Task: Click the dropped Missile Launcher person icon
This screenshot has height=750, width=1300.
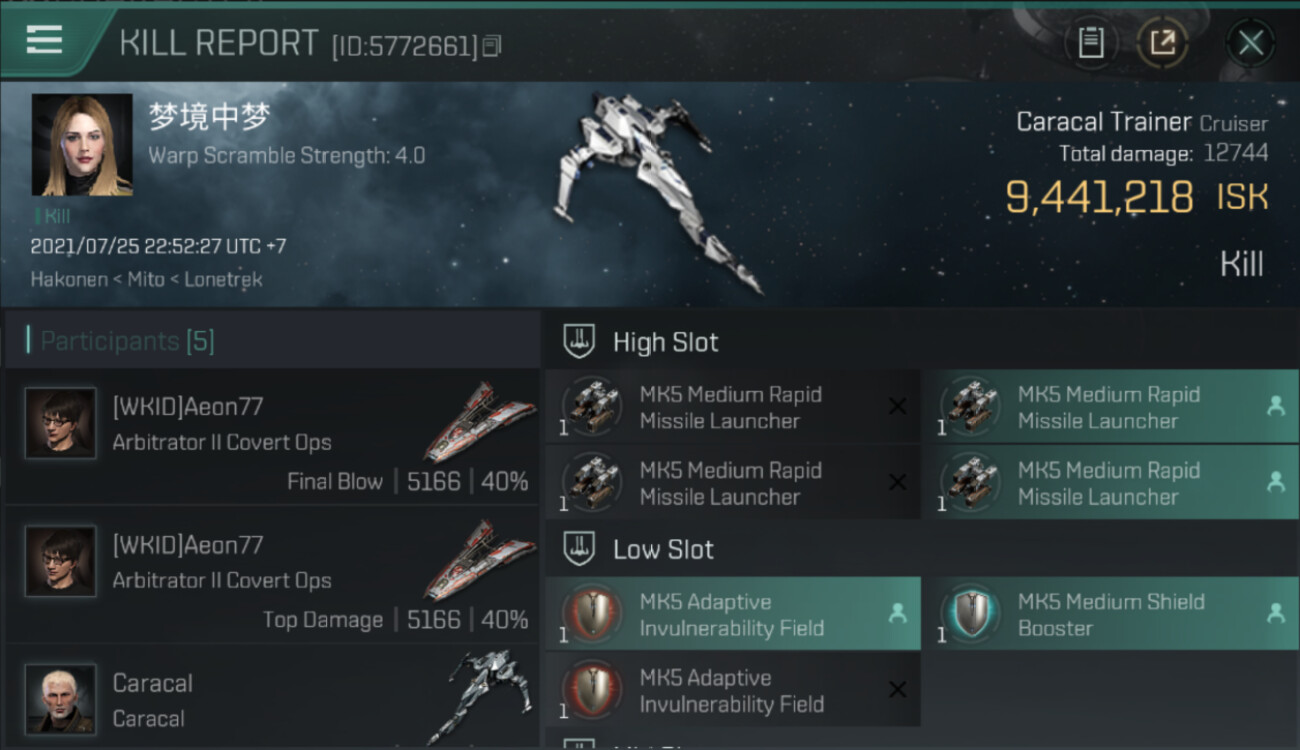Action: (x=1275, y=406)
